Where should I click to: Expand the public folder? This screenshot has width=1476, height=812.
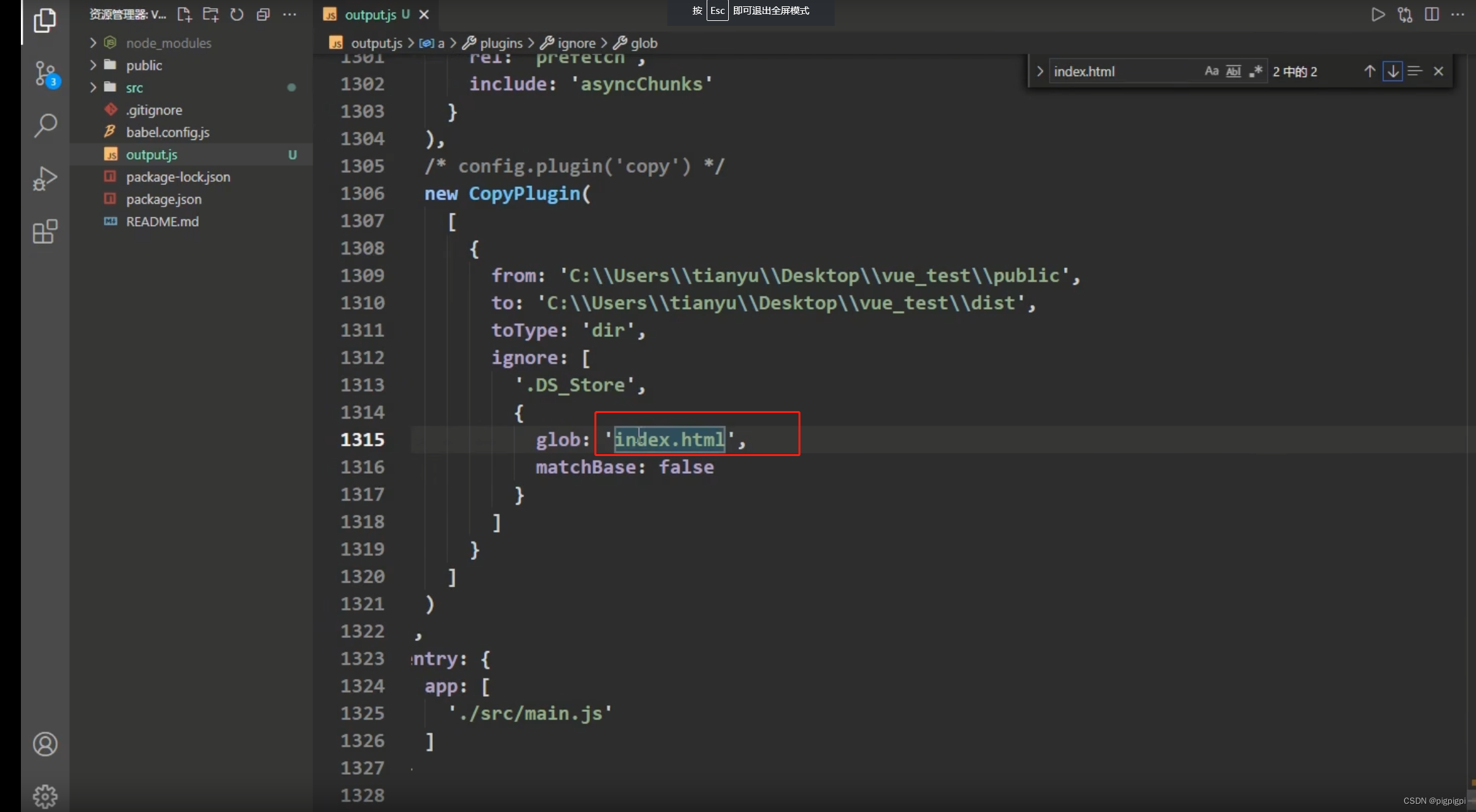pos(93,65)
